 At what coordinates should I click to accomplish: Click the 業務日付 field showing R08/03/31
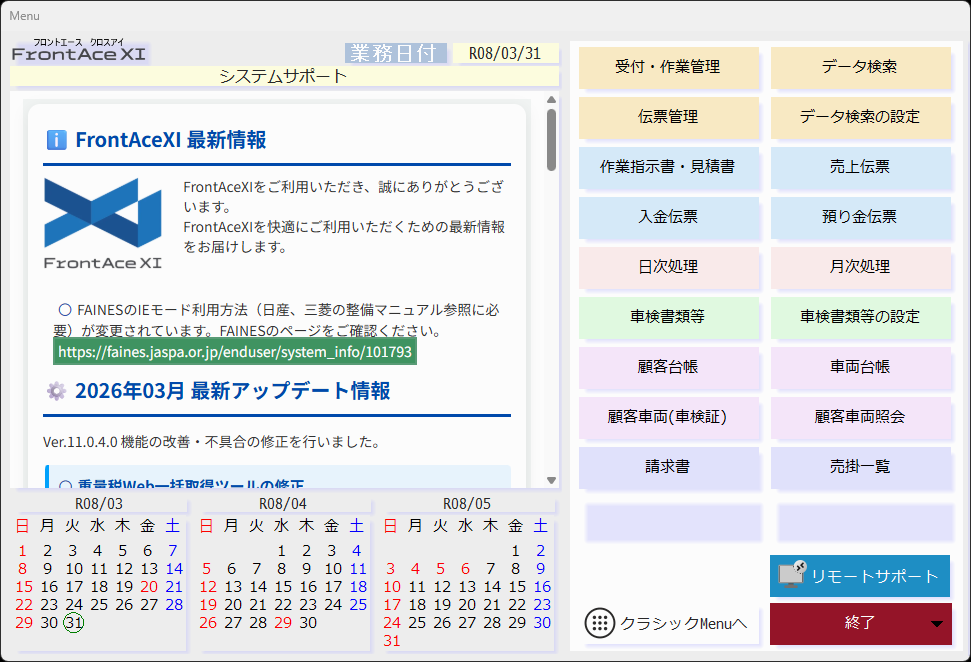[x=505, y=54]
